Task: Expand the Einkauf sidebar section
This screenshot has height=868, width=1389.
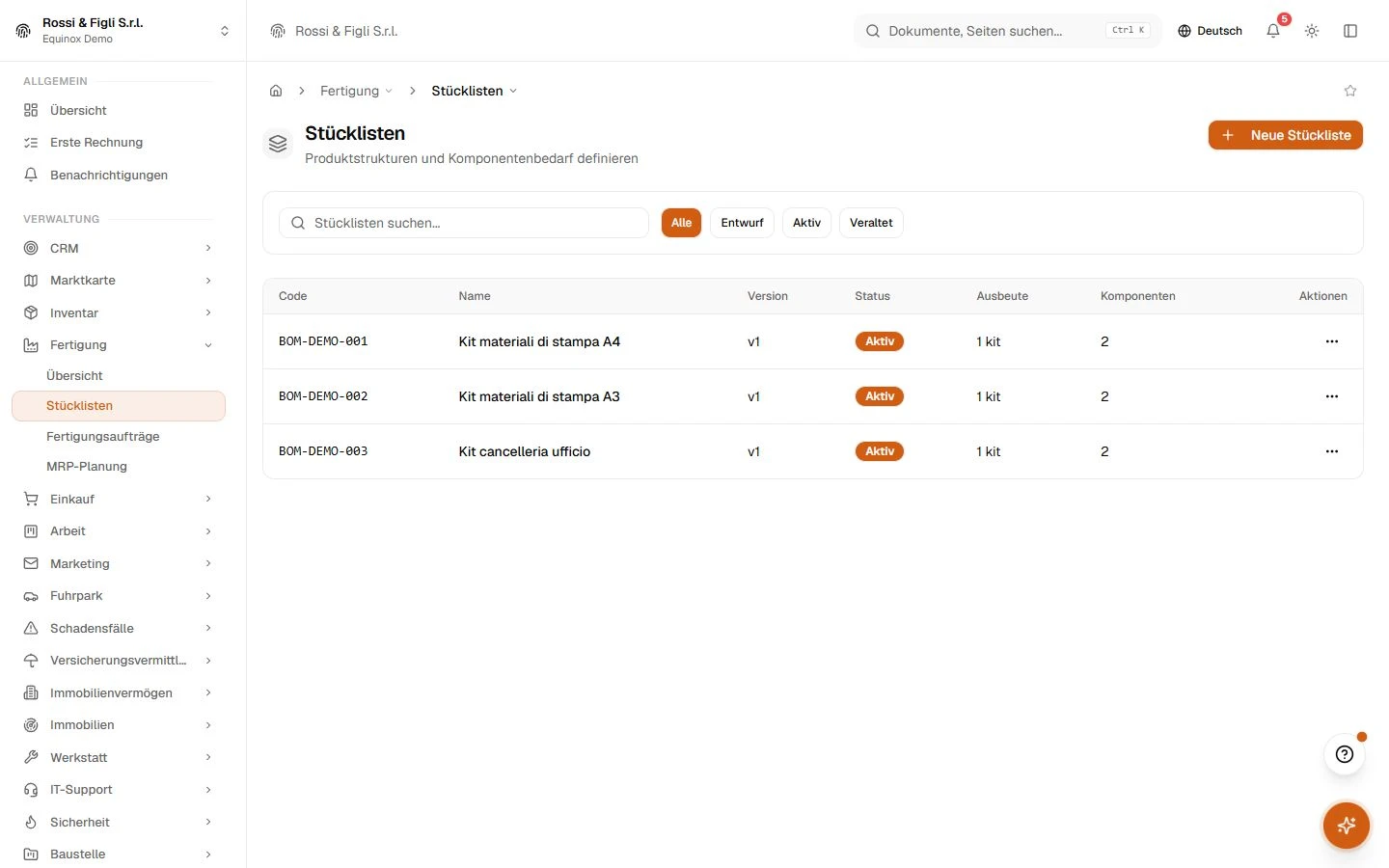Action: (119, 499)
